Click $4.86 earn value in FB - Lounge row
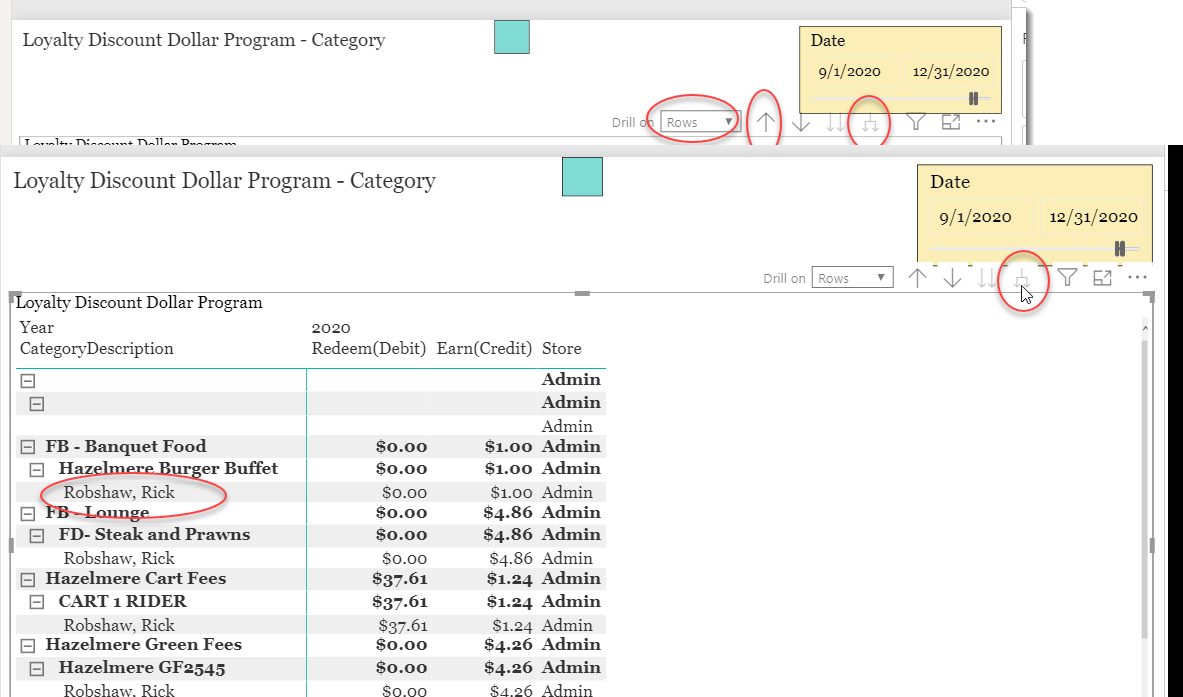The image size is (1183, 697). pyautogui.click(x=509, y=513)
